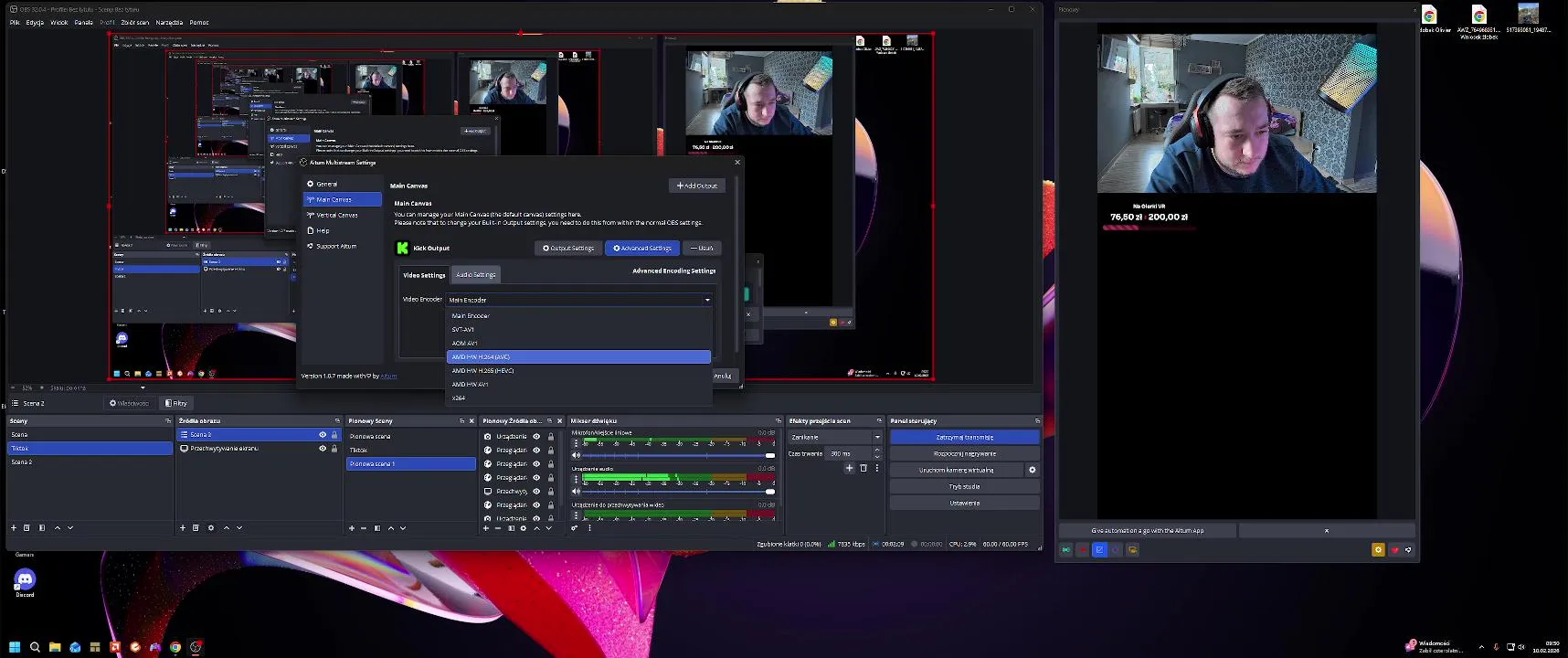1568x658 pixels.
Task: Add a source in Pionowy Źródła panel
Action: click(486, 527)
